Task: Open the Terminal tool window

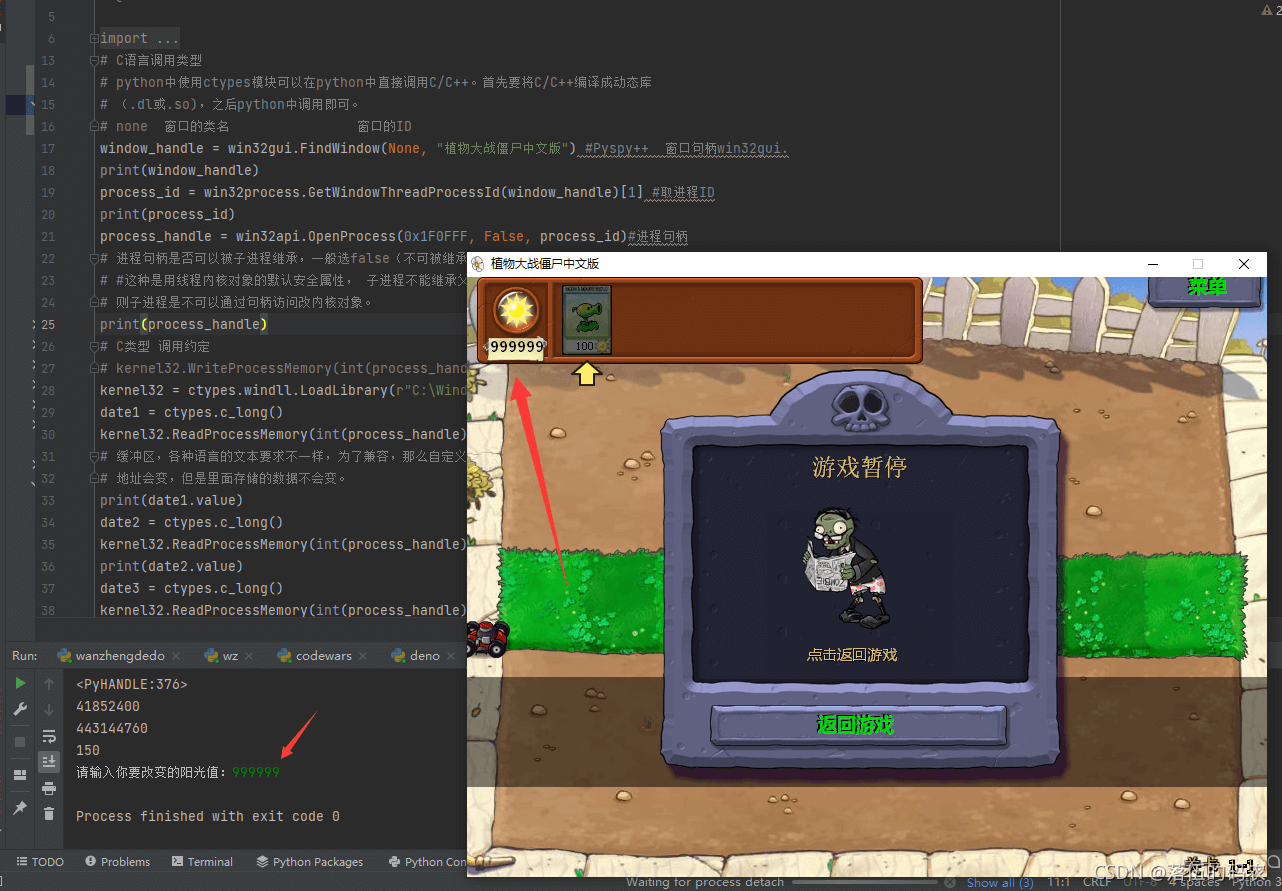Action: click(x=202, y=862)
